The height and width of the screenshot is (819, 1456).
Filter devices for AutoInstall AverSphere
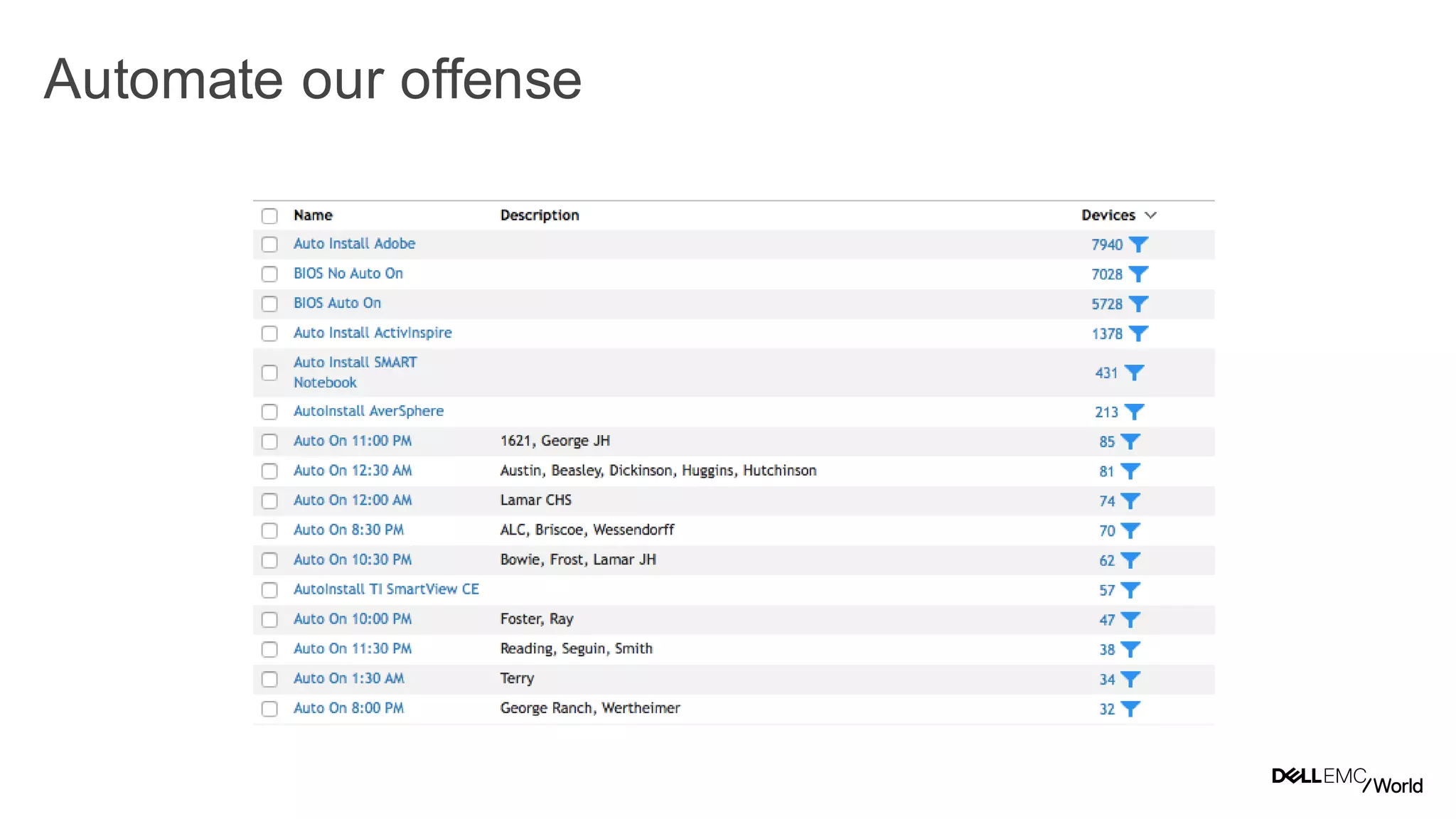click(x=1134, y=412)
